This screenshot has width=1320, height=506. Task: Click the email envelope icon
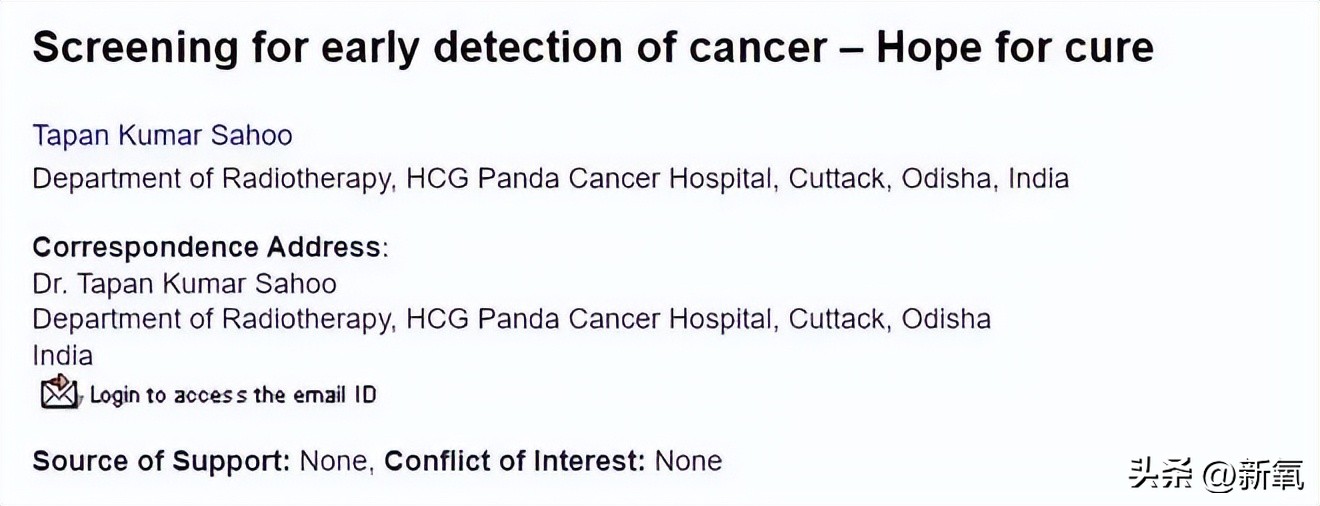(x=59, y=393)
